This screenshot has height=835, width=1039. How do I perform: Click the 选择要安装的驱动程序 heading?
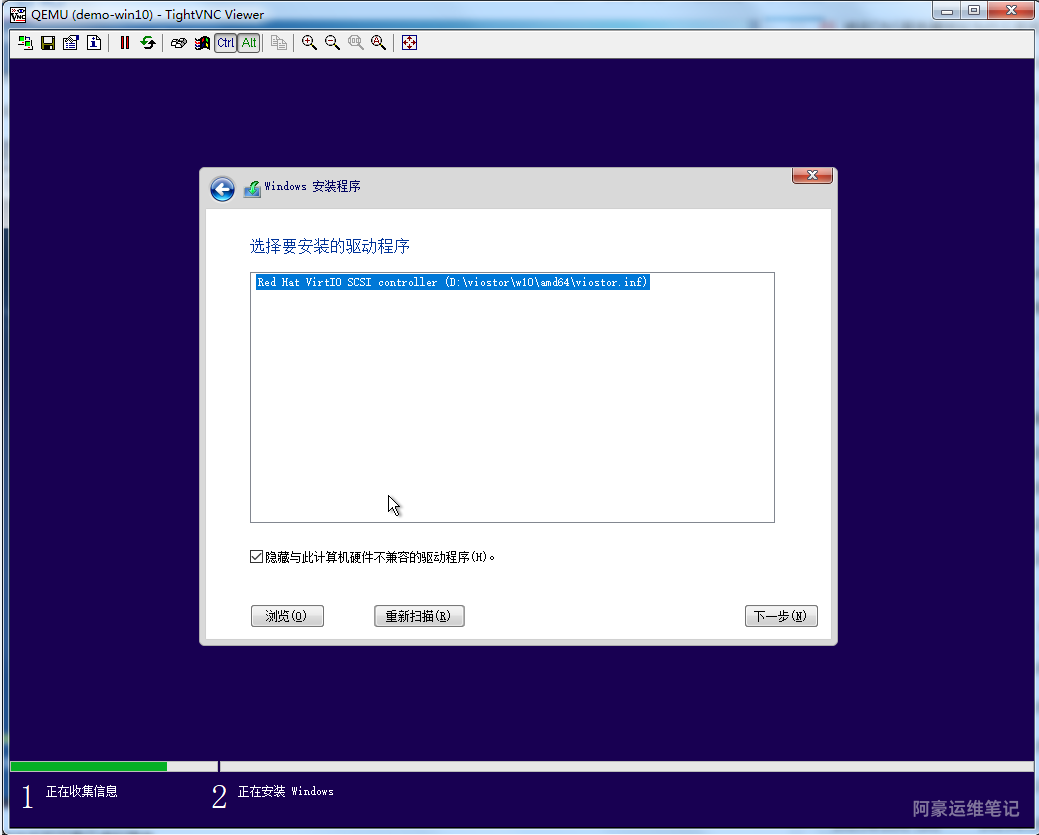329,247
